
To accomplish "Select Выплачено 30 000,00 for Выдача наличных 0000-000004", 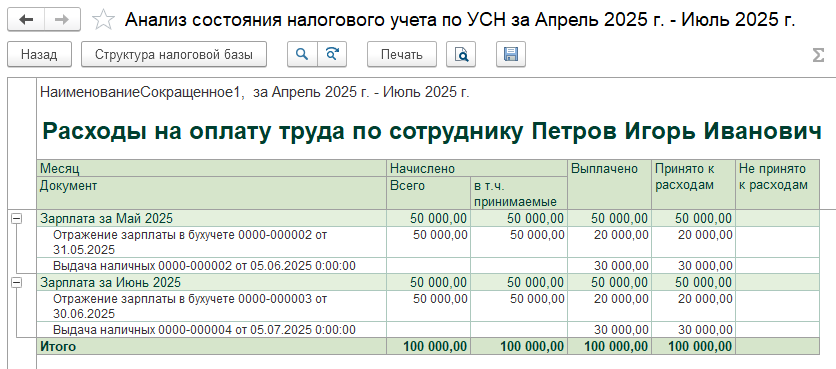I will [x=609, y=330].
